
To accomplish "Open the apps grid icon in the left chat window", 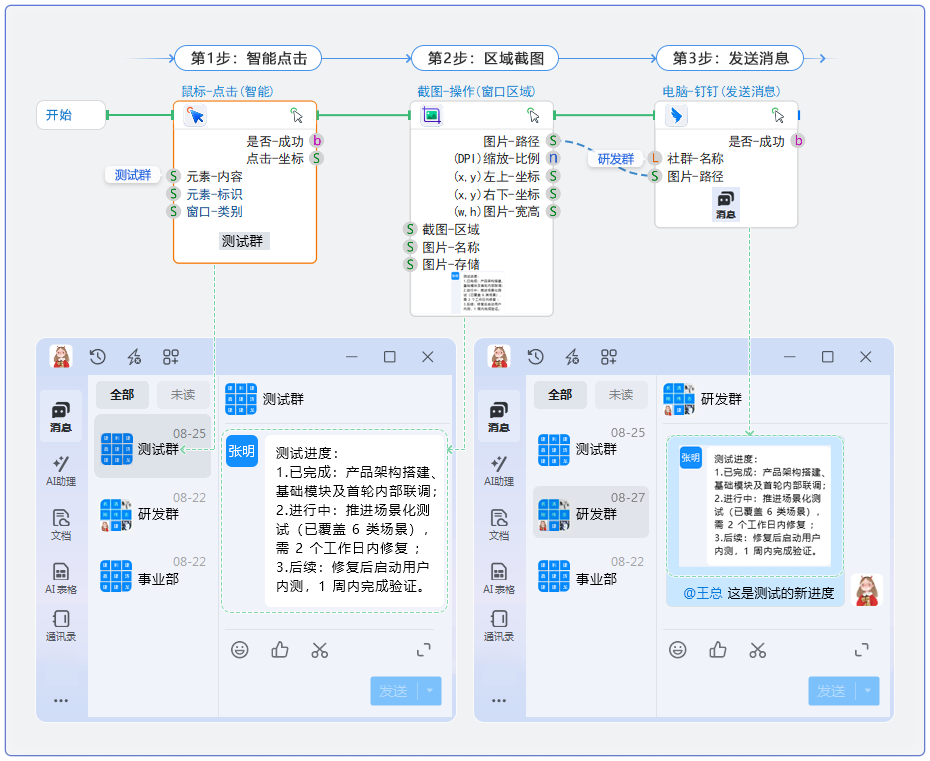I will 171,357.
